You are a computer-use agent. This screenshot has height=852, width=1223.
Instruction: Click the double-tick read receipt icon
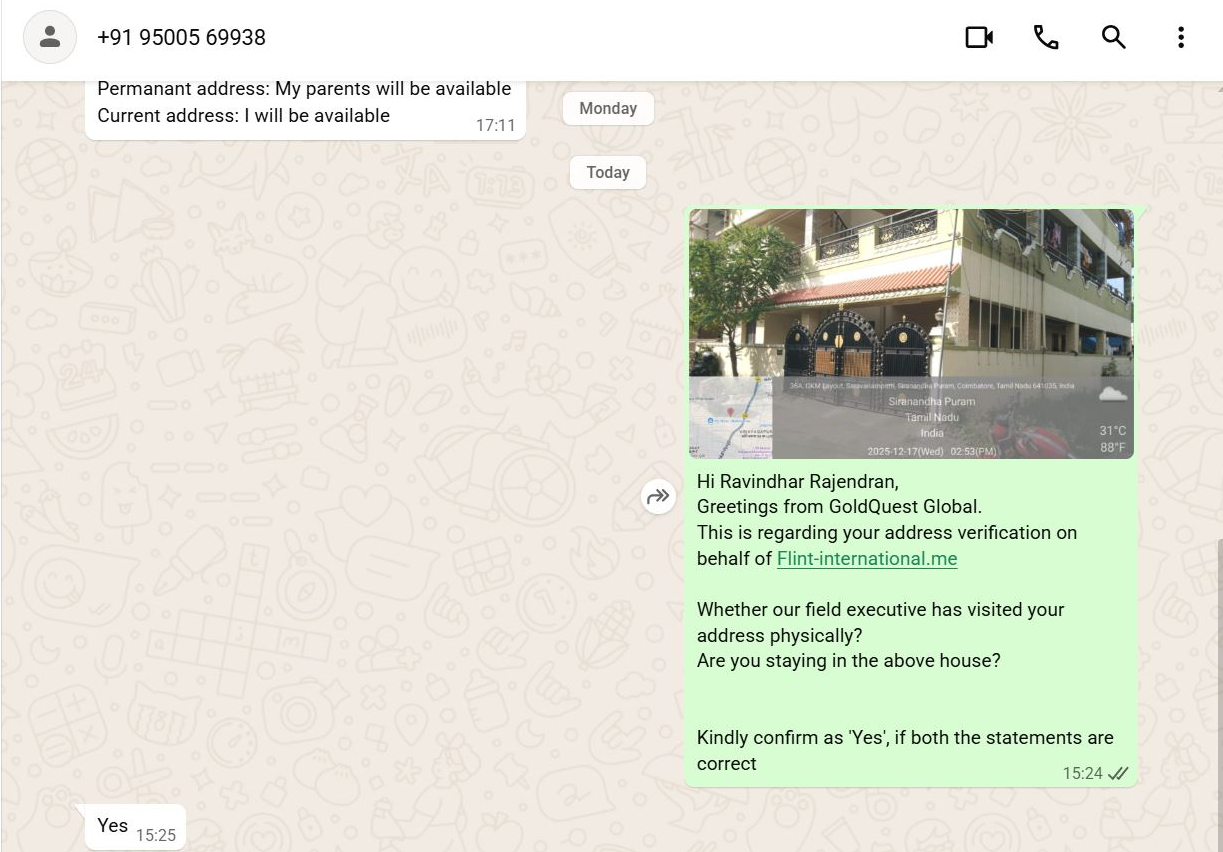(x=1118, y=774)
